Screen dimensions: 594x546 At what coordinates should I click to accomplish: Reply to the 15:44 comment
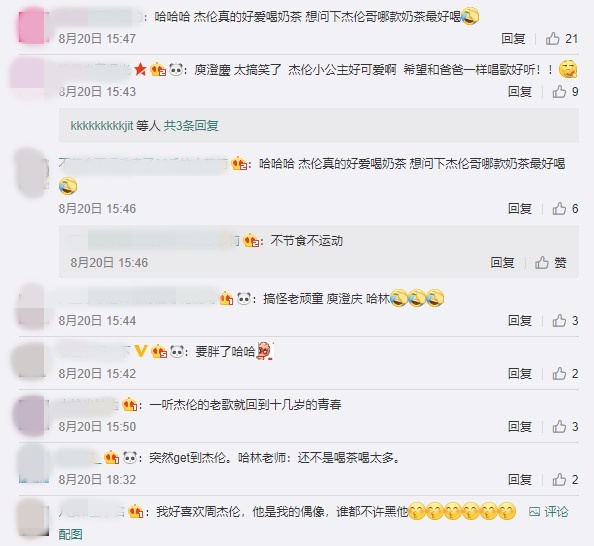(x=520, y=321)
